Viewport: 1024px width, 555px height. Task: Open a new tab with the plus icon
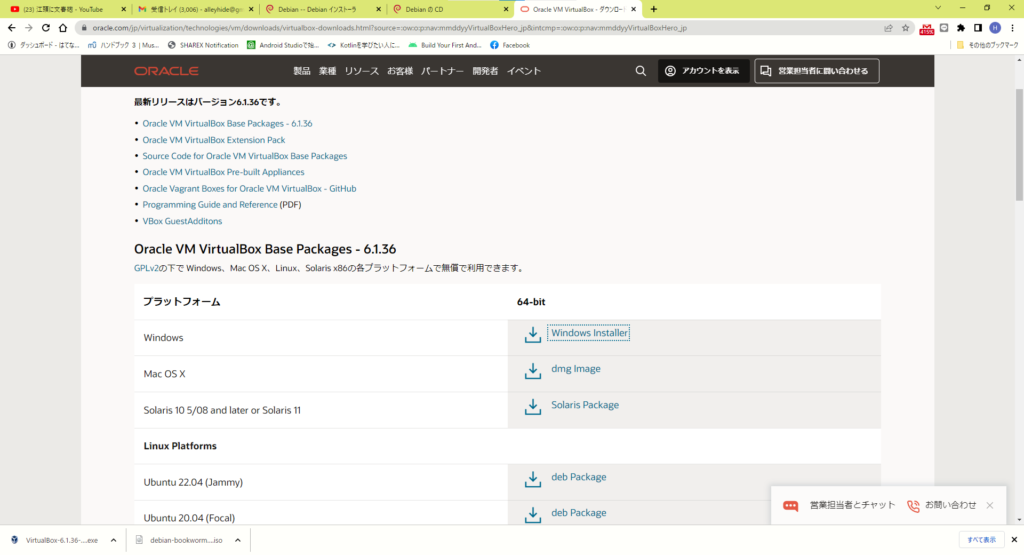point(654,9)
